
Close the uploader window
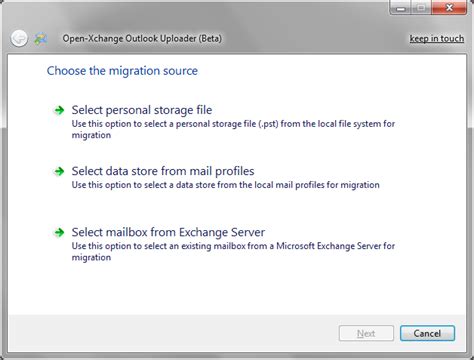click(x=449, y=7)
